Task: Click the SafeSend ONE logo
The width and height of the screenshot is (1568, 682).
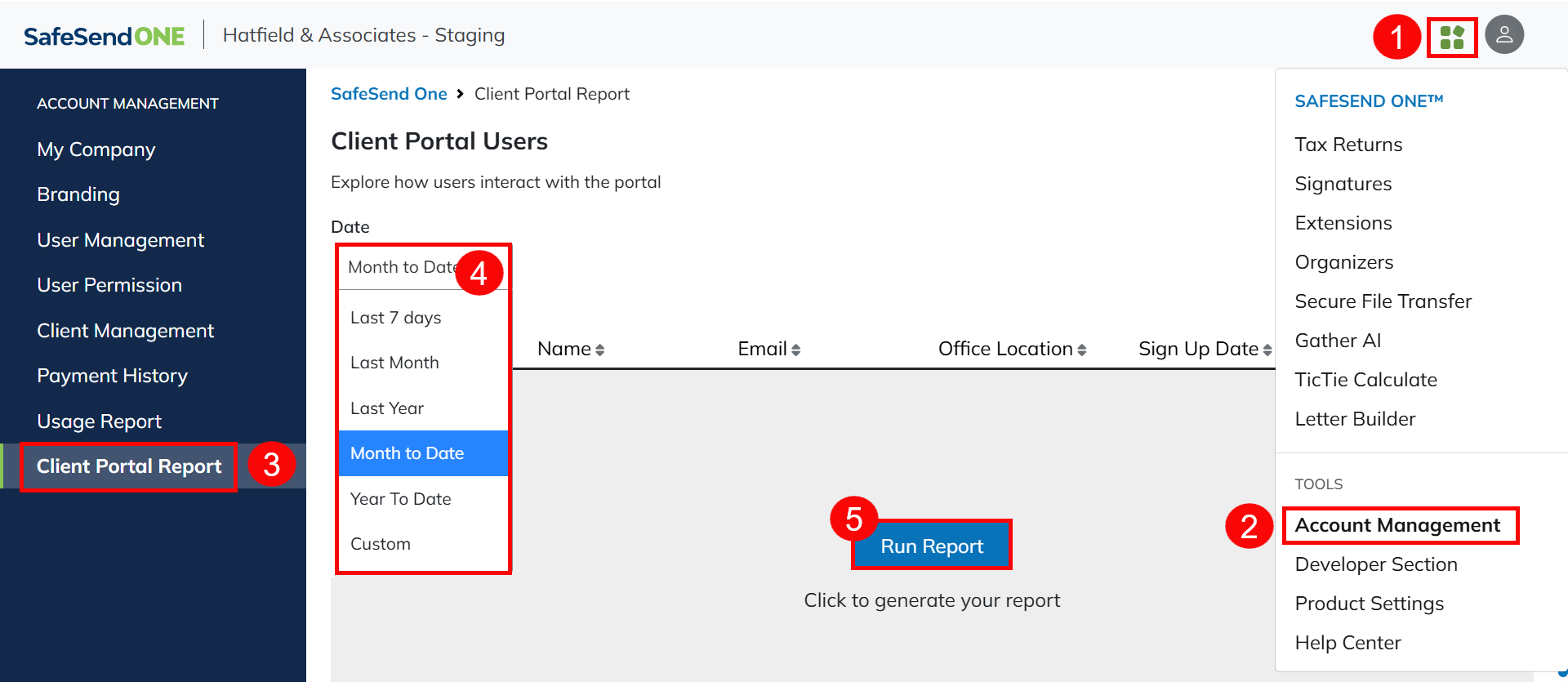Action: coord(105,36)
